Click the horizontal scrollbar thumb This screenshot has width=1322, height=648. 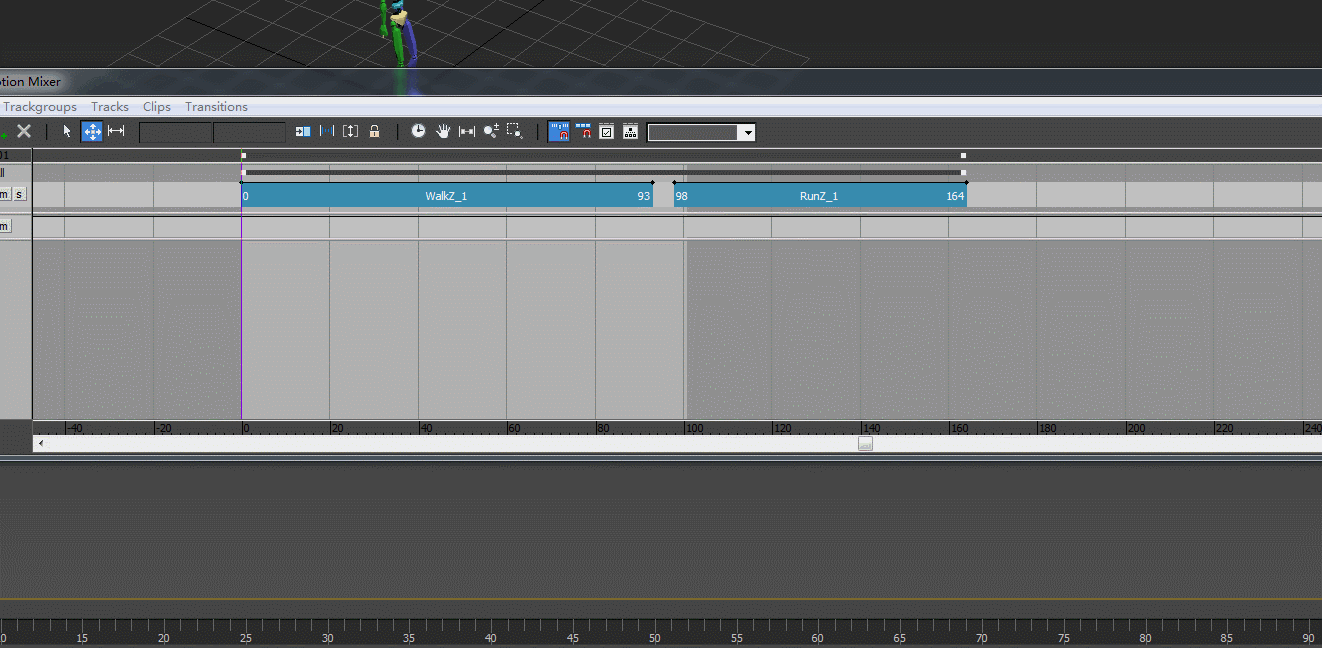coord(865,443)
